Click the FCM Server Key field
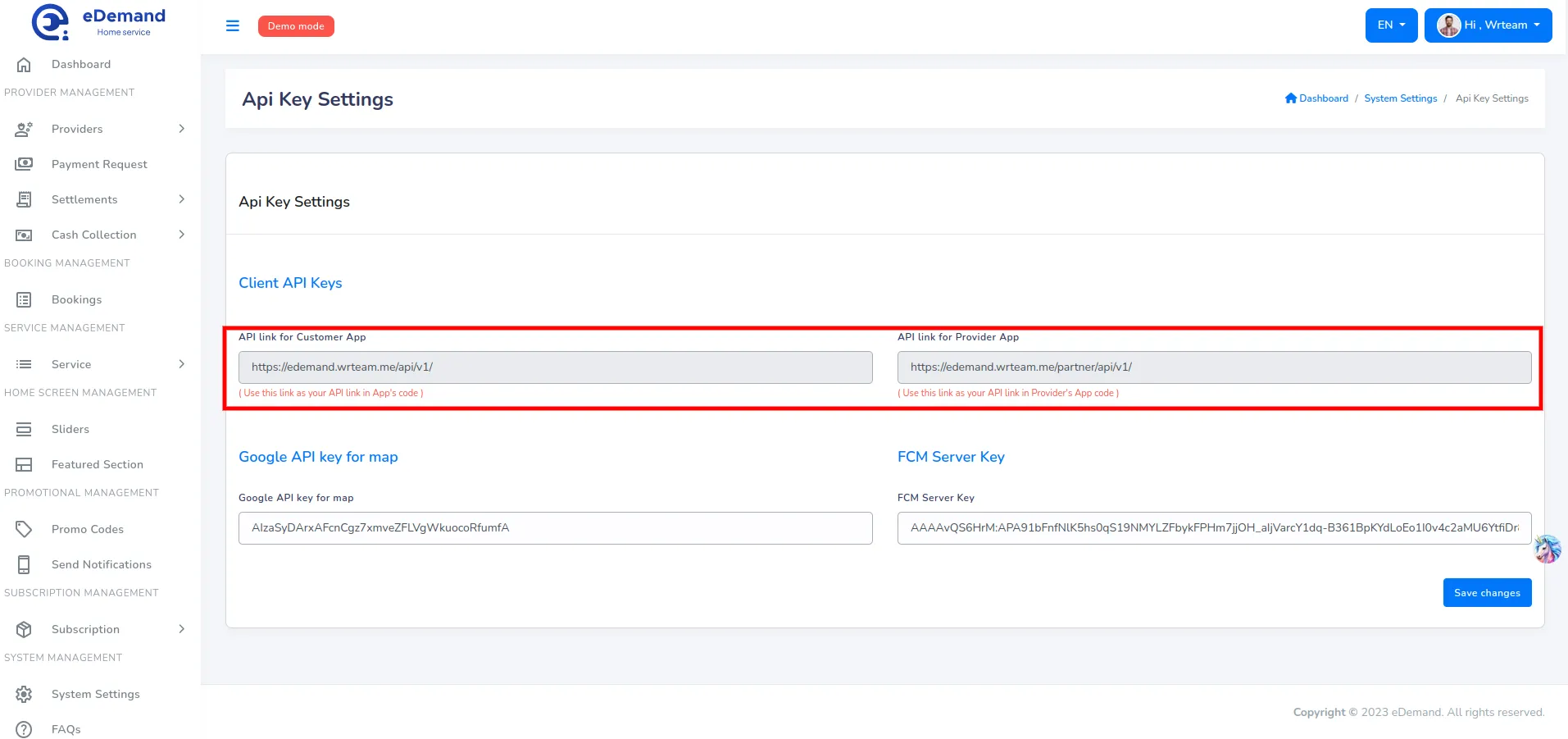 pyautogui.click(x=1213, y=528)
